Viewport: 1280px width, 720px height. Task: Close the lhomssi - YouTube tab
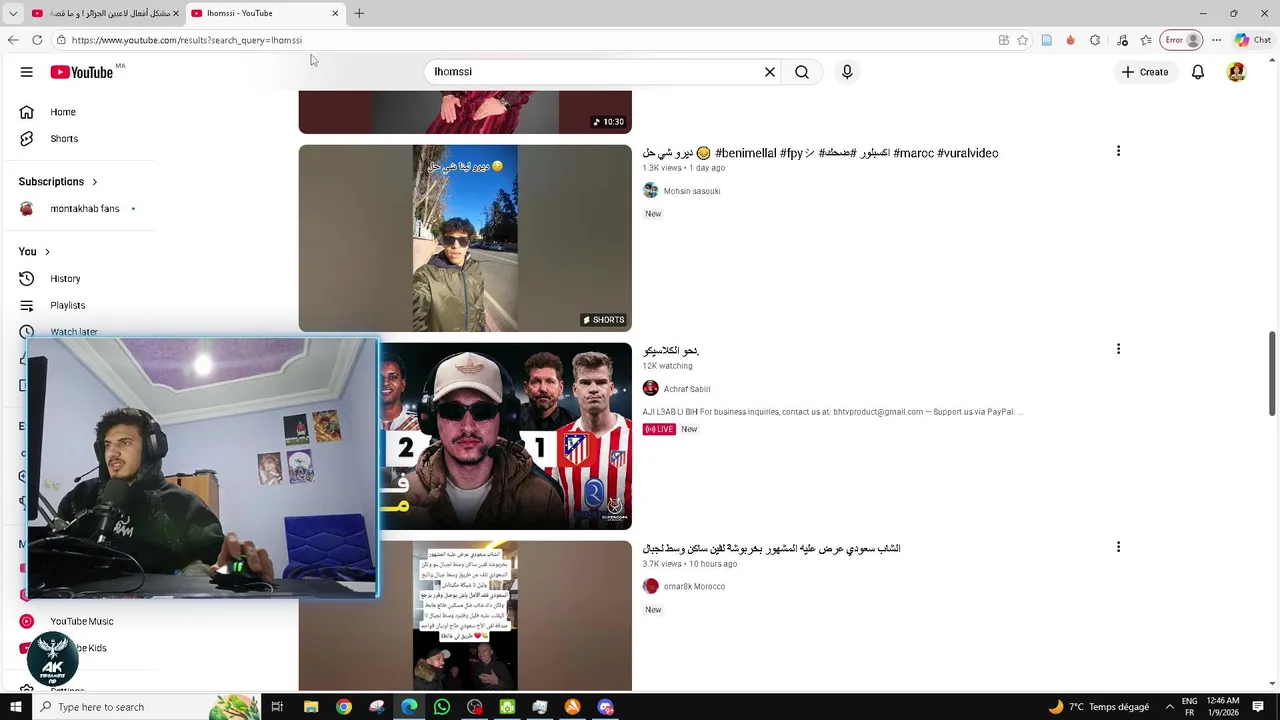click(x=335, y=13)
